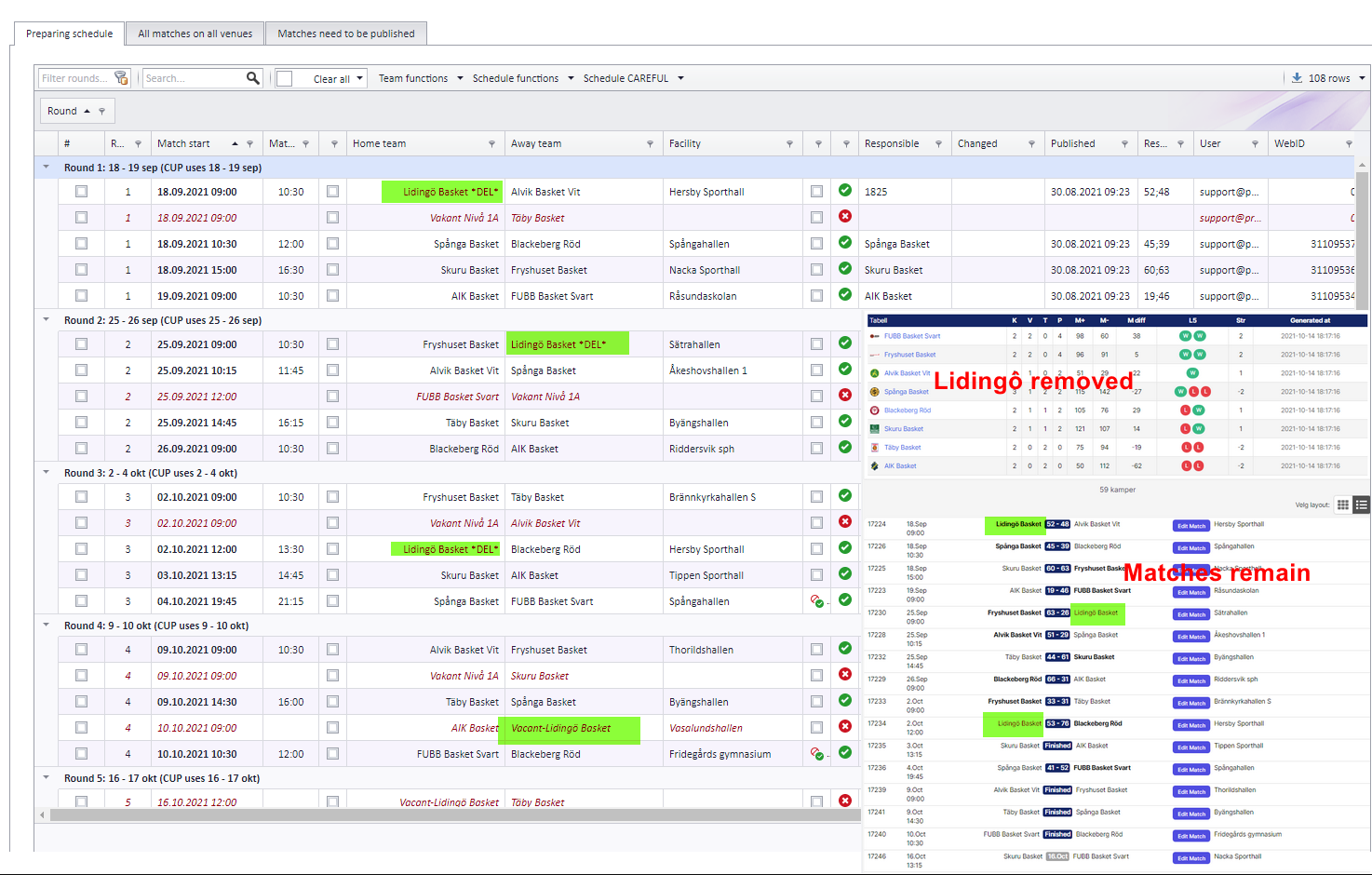Image resolution: width=1372 pixels, height=875 pixels.
Task: Sort by the Match start column header
Action: pos(183,143)
